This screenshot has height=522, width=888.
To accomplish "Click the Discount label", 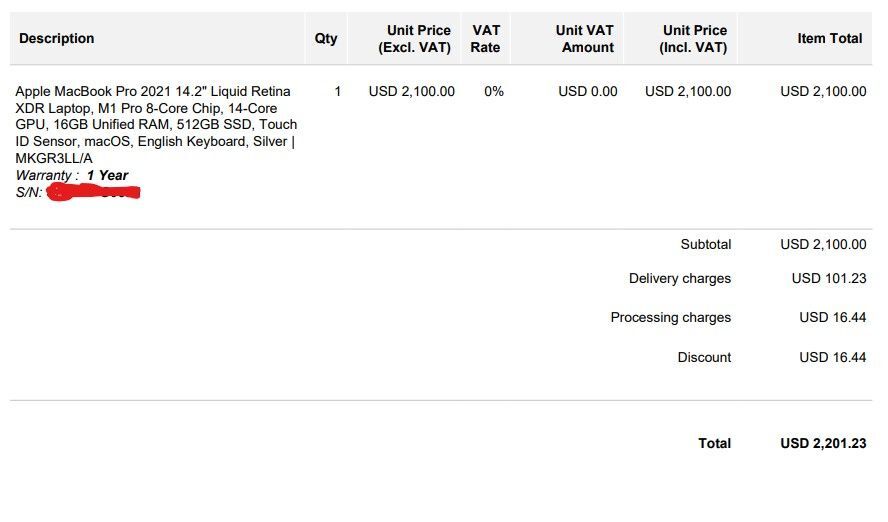I will coord(704,357).
